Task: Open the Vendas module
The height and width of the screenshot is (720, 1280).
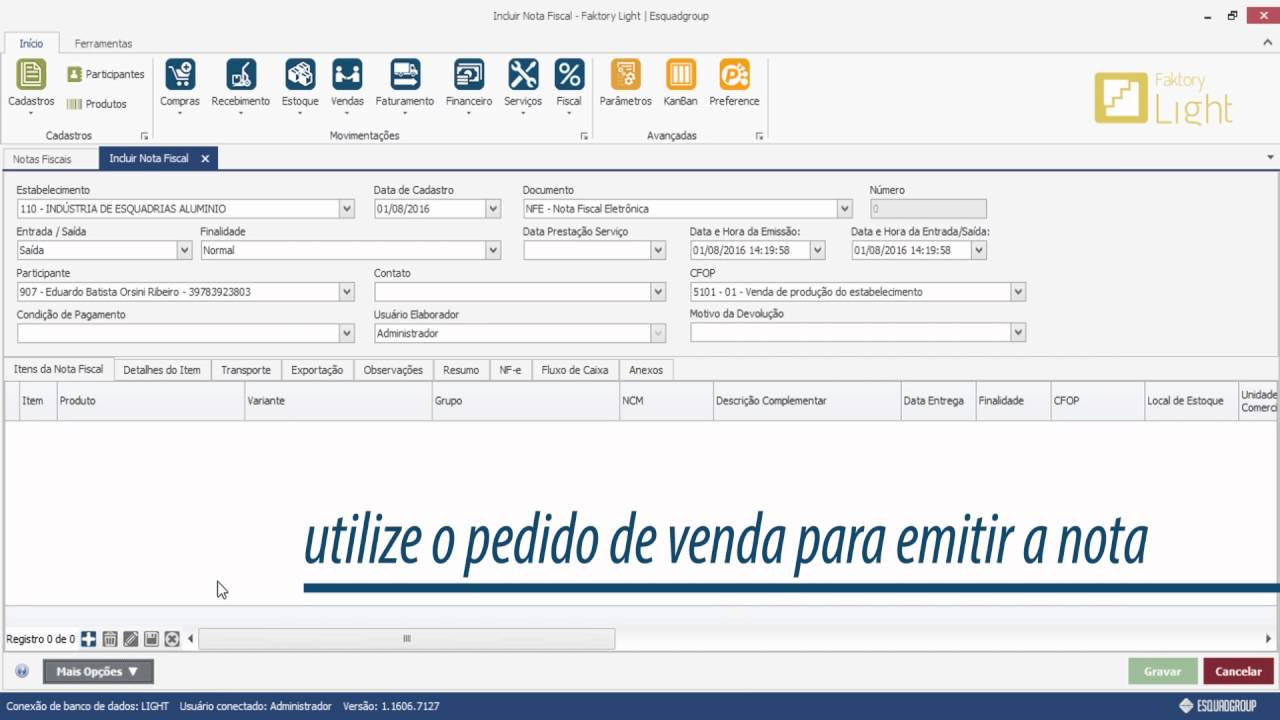Action: (347, 84)
